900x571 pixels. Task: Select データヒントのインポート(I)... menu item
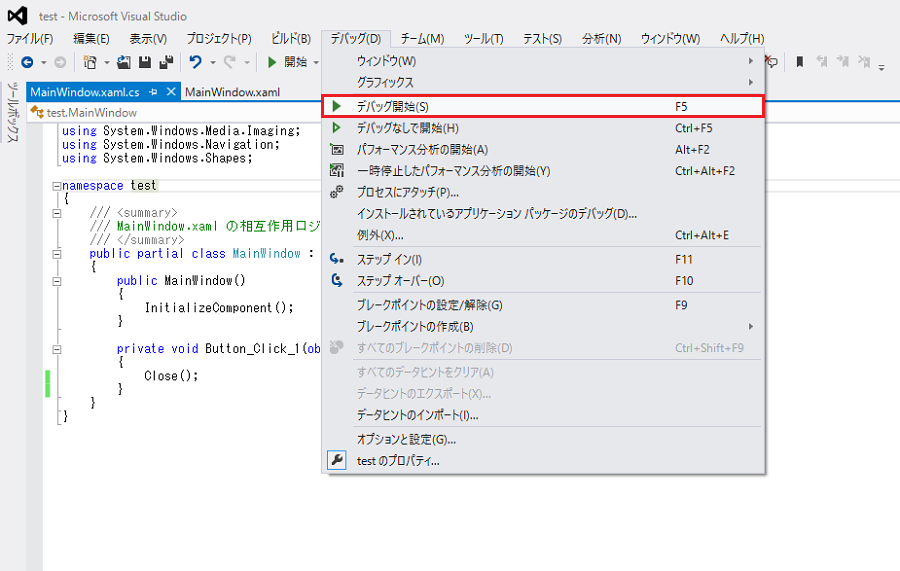543,414
